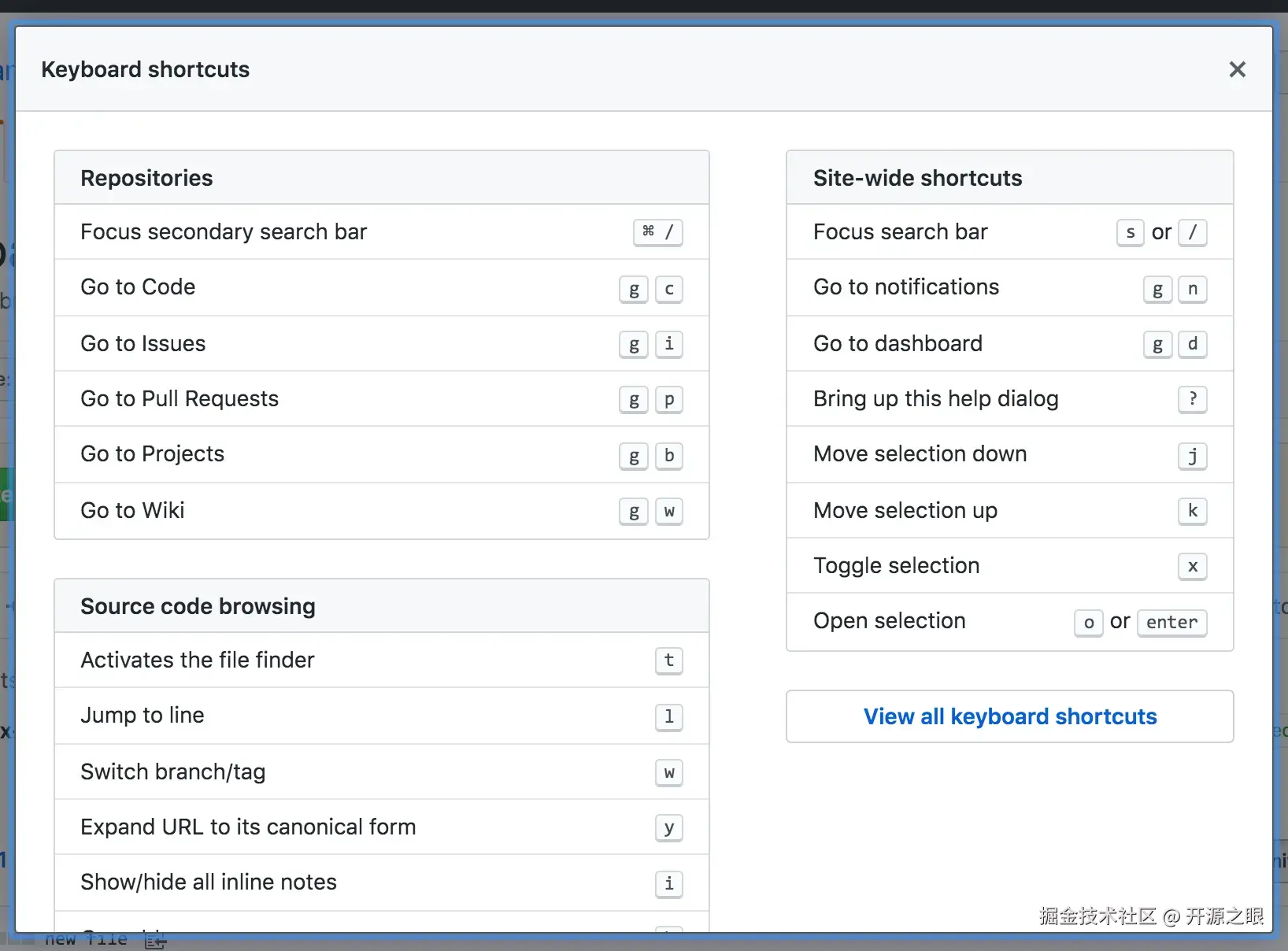Click the 'p' key for Go to Pull Requests

[668, 400]
